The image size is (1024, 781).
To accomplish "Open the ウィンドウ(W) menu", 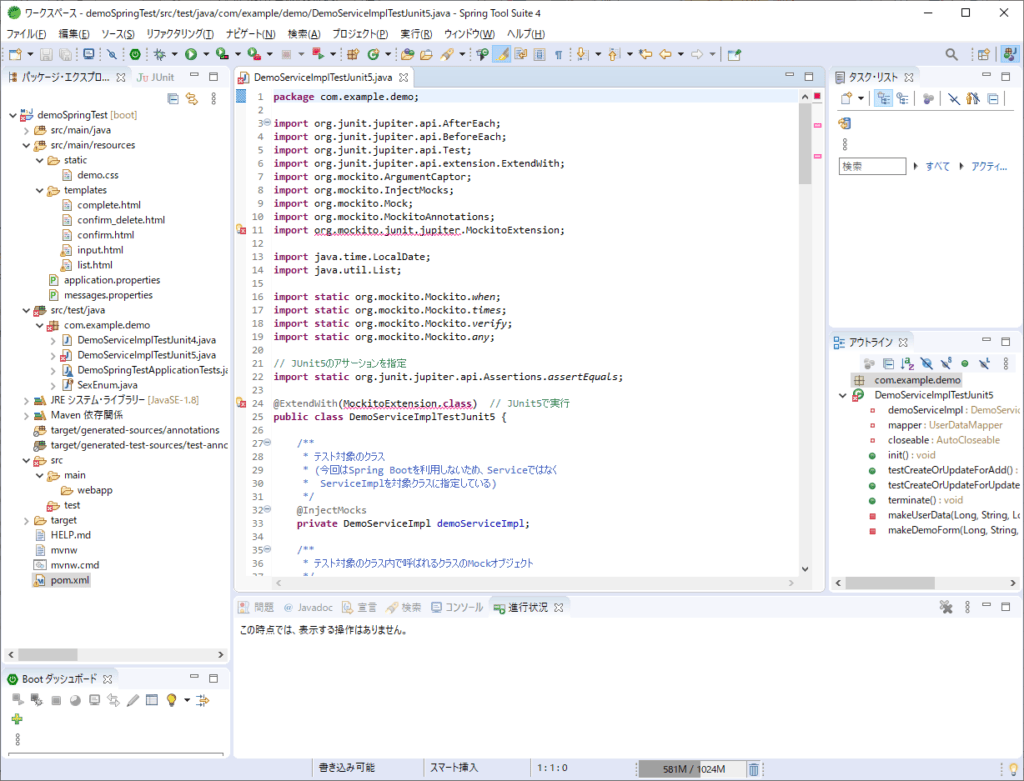I will pyautogui.click(x=469, y=34).
